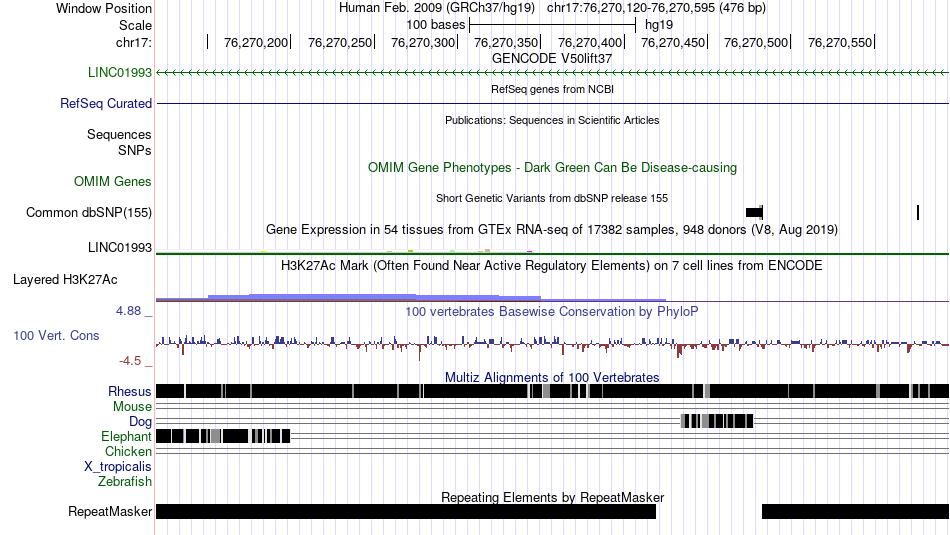
Task: Click the thin rightmost dbSNP variant mark
Action: click(918, 213)
